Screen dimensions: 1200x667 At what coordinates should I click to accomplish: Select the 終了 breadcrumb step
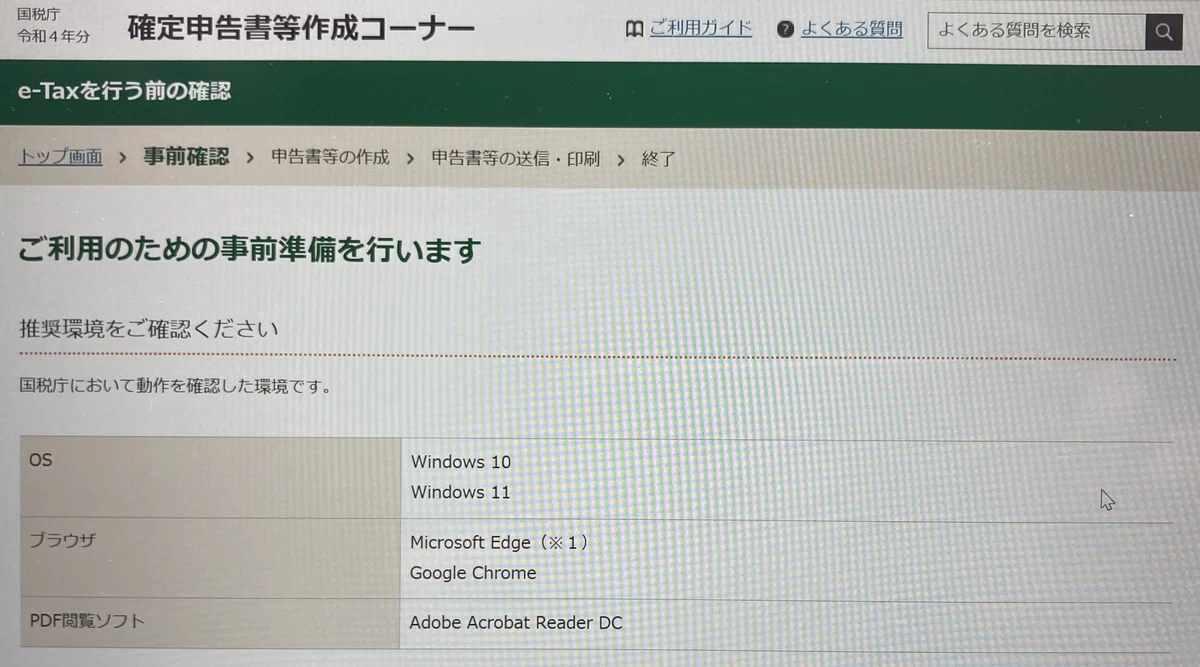tap(658, 158)
